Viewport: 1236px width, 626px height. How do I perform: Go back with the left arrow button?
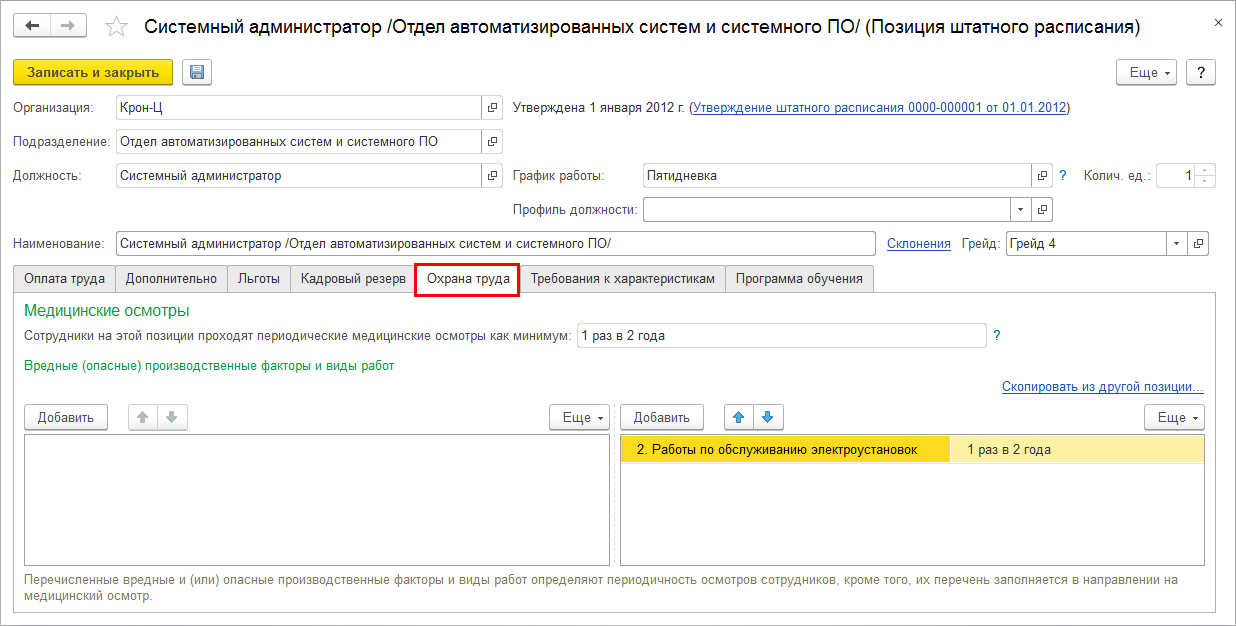pos(32,26)
